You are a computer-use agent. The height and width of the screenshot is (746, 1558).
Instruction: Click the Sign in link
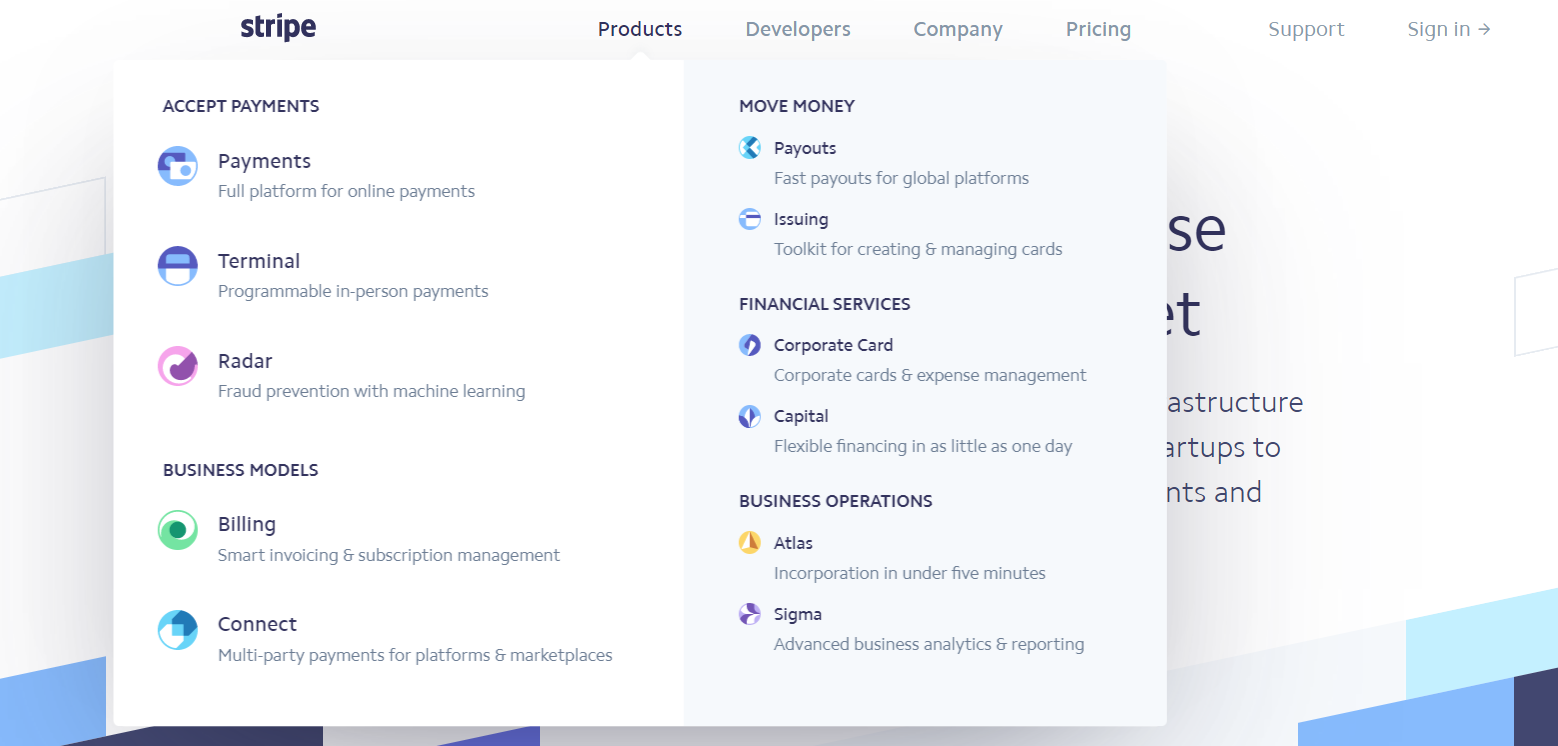coord(1449,29)
